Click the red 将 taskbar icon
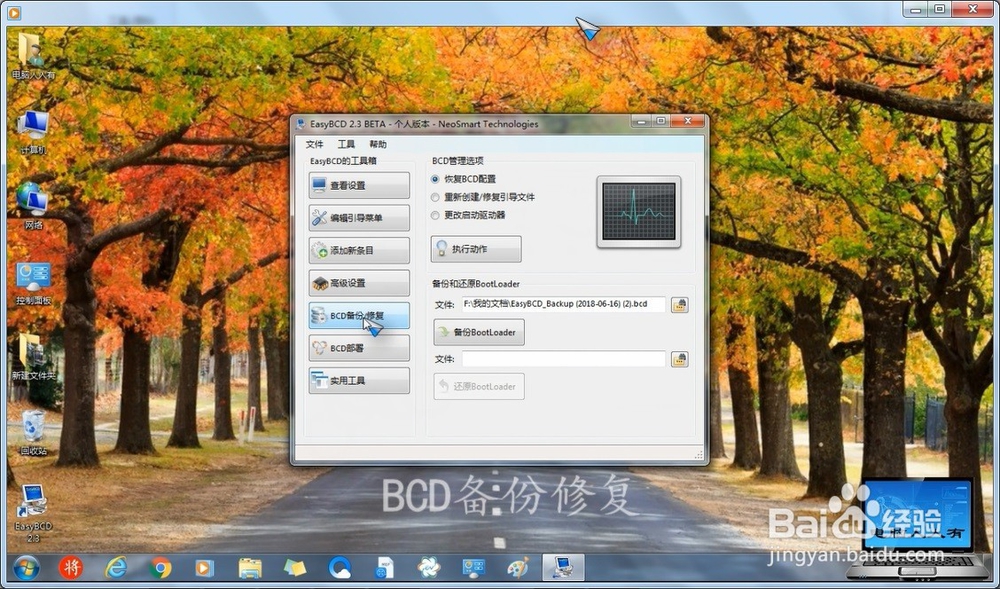The image size is (1000, 589). (71, 567)
